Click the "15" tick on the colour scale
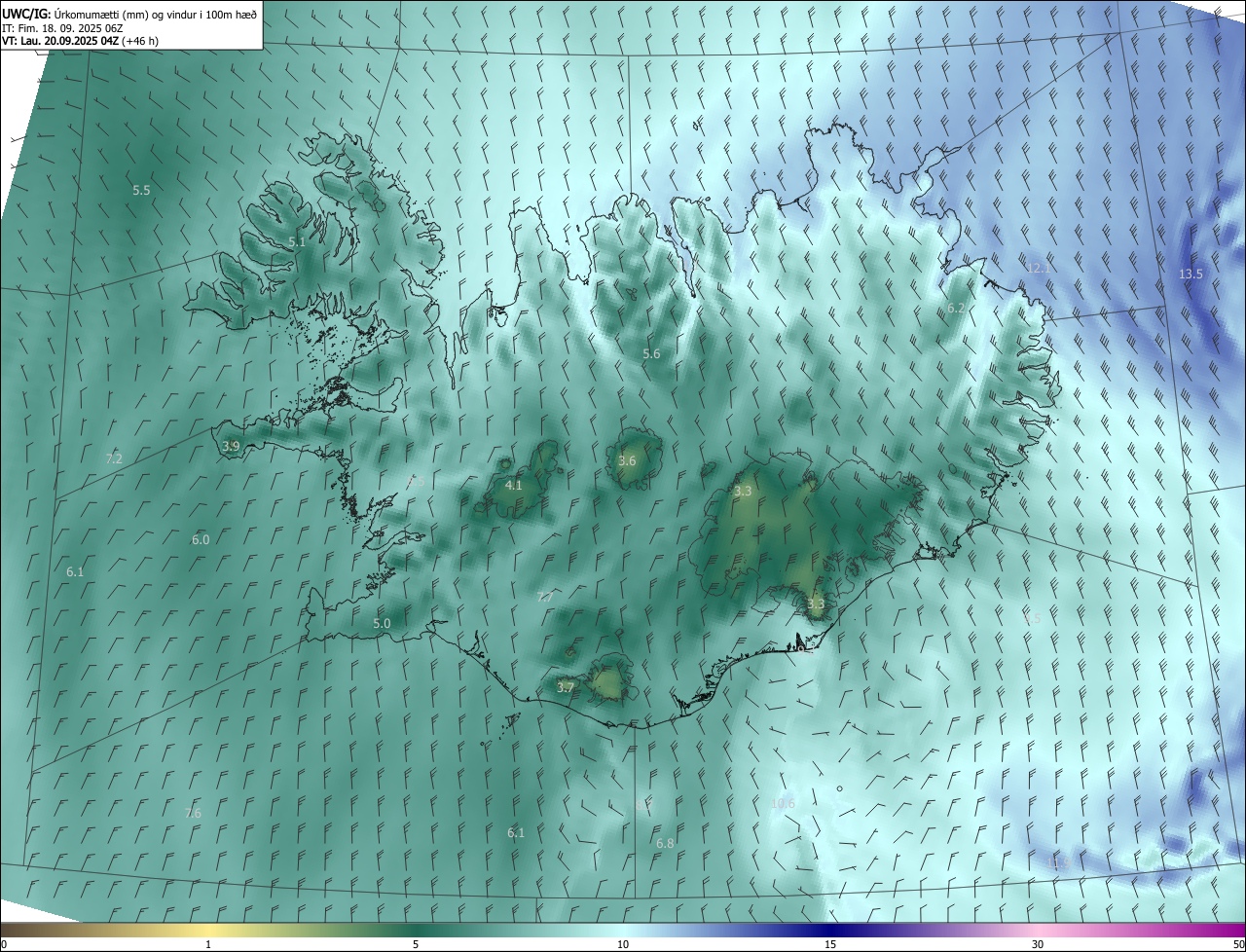This screenshot has width=1246, height=952. pyautogui.click(x=830, y=944)
